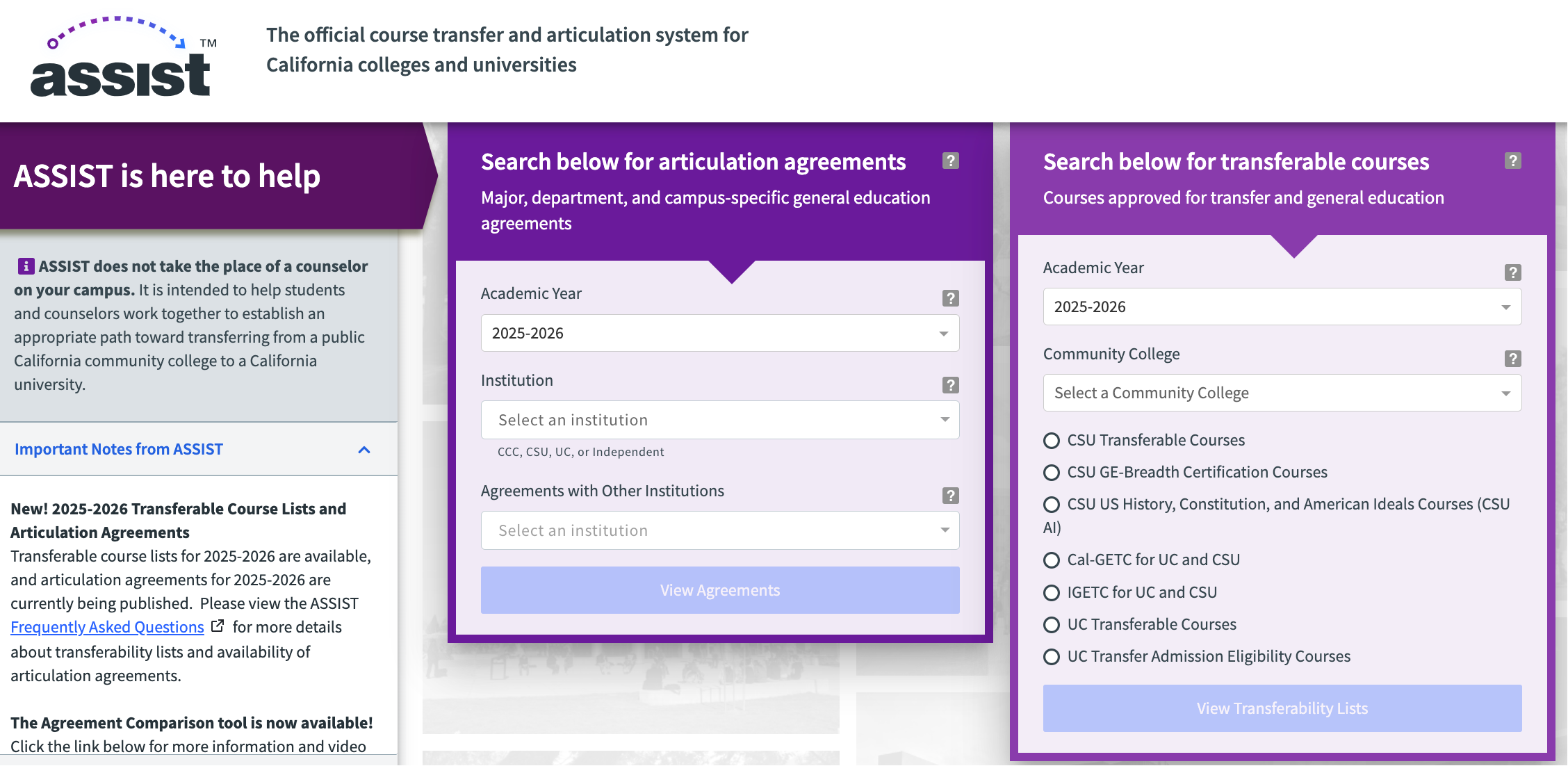Click 'ASSIST is here to help' heading
The width and height of the screenshot is (1568, 766).
click(167, 176)
